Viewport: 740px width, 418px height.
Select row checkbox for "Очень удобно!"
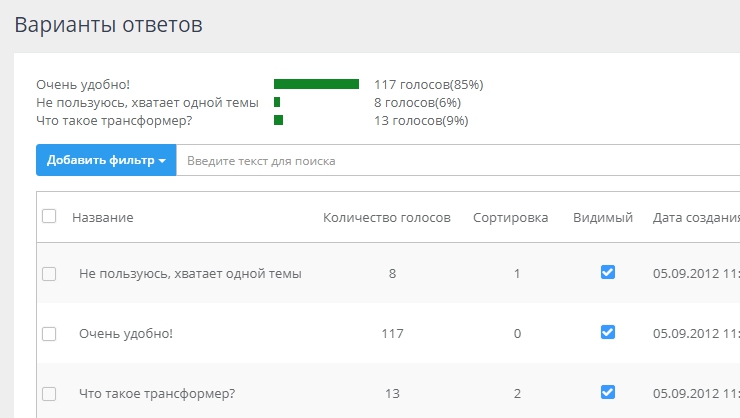click(49, 333)
